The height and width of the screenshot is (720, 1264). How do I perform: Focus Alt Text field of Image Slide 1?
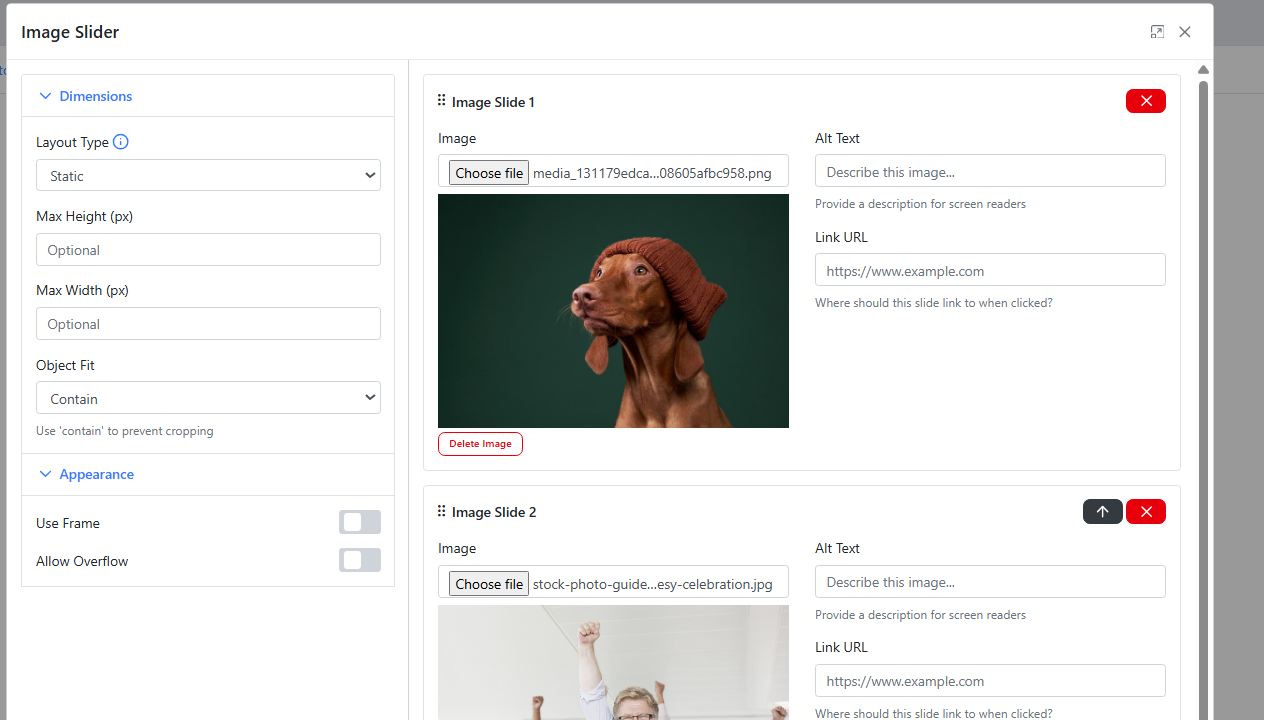tap(990, 171)
